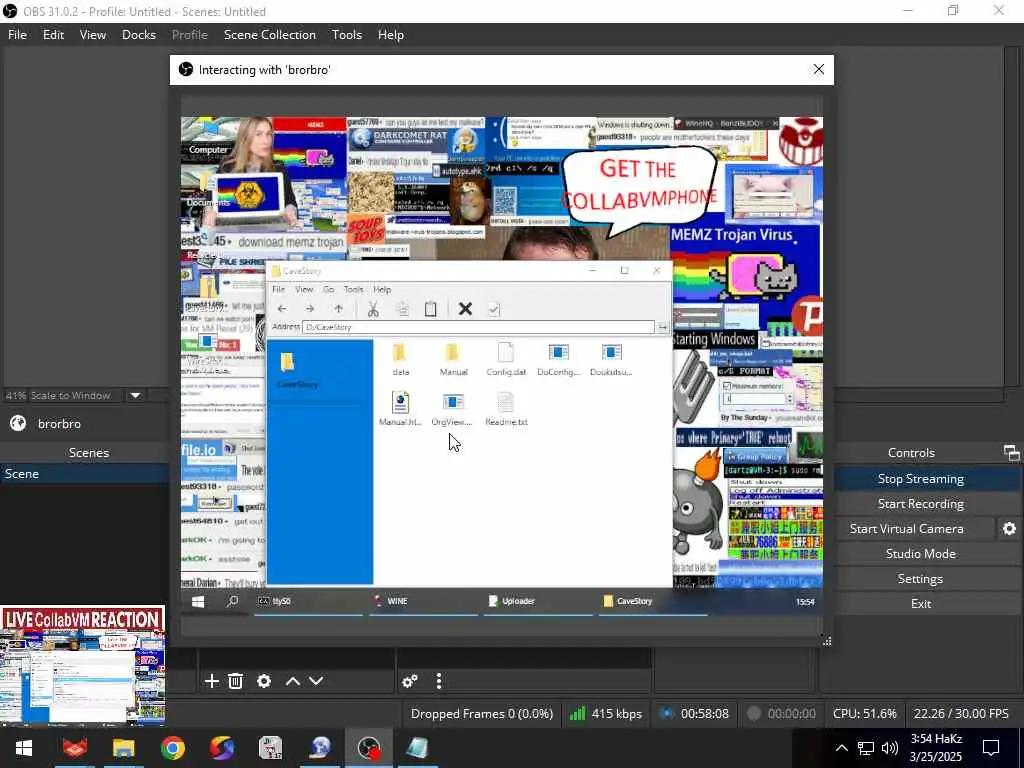This screenshot has height=768, width=1024.
Task: Click the search magnifier in the VM taskbar
Action: (232, 601)
